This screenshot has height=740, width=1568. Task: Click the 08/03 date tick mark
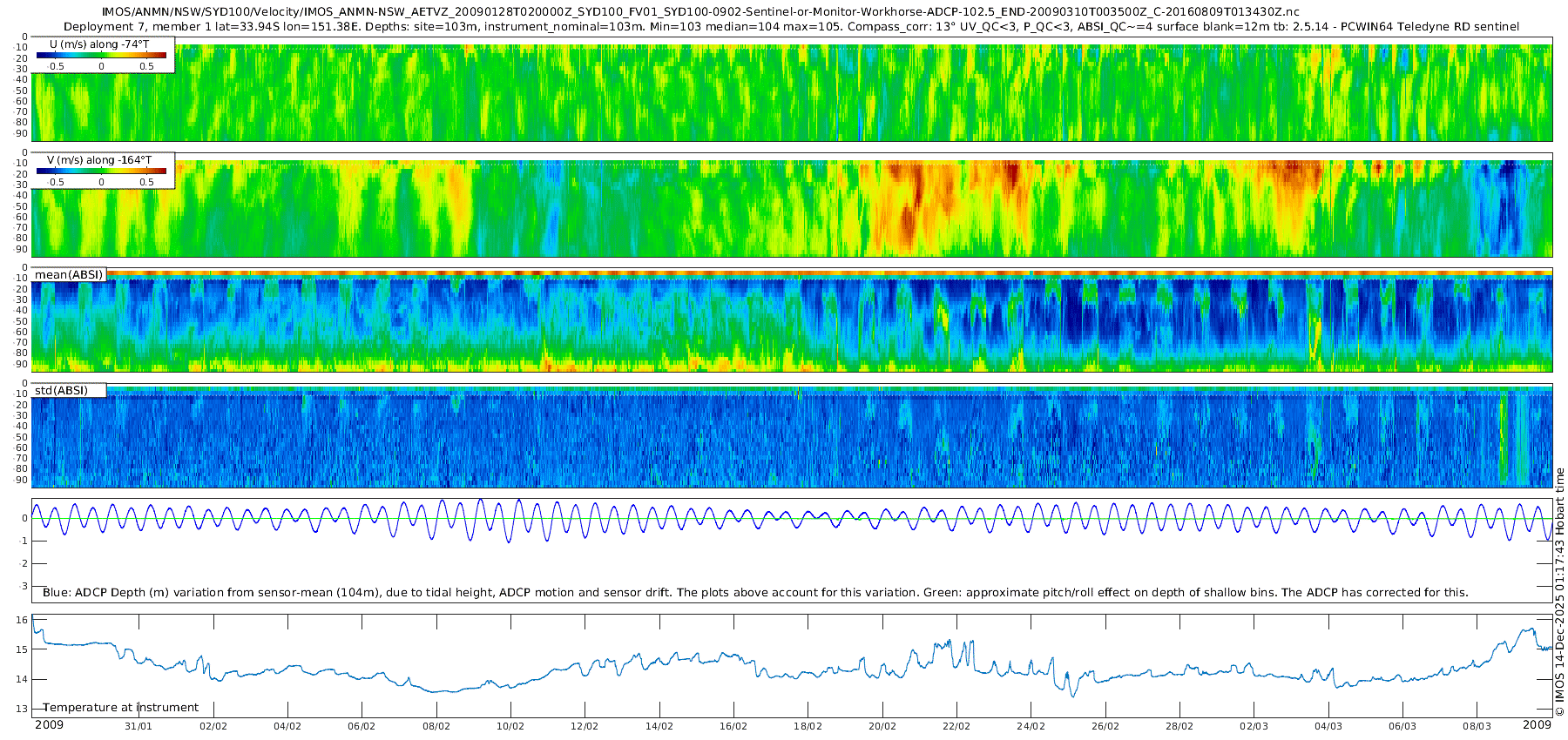tap(1477, 726)
